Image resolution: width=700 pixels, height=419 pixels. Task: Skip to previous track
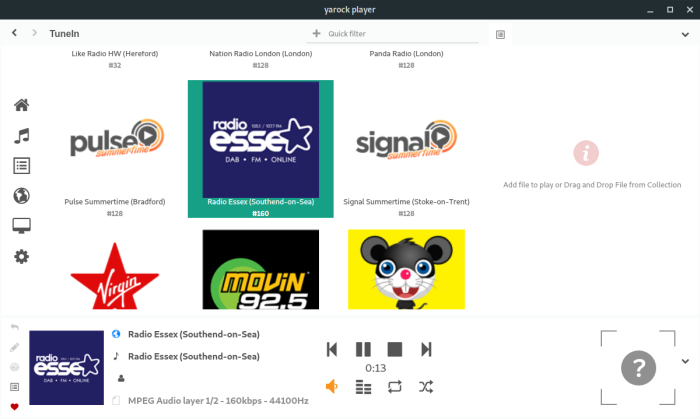pyautogui.click(x=332, y=349)
